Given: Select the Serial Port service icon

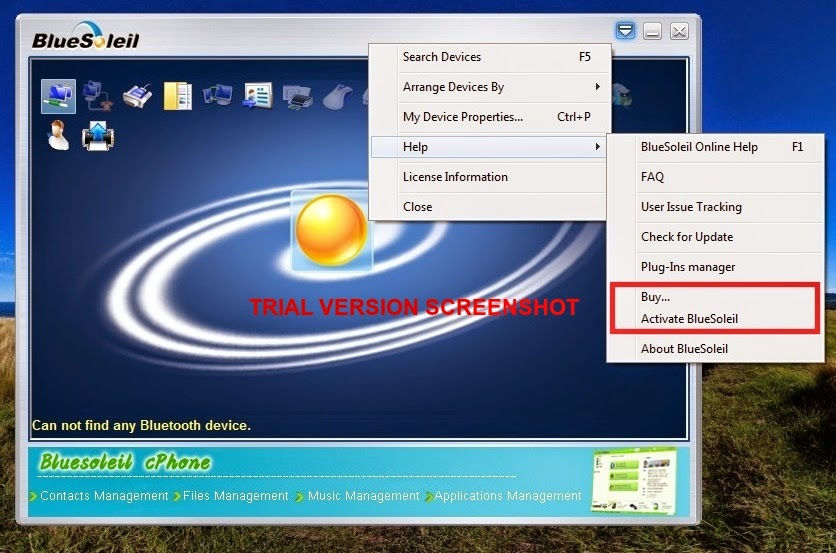Looking at the screenshot, I should 137,96.
